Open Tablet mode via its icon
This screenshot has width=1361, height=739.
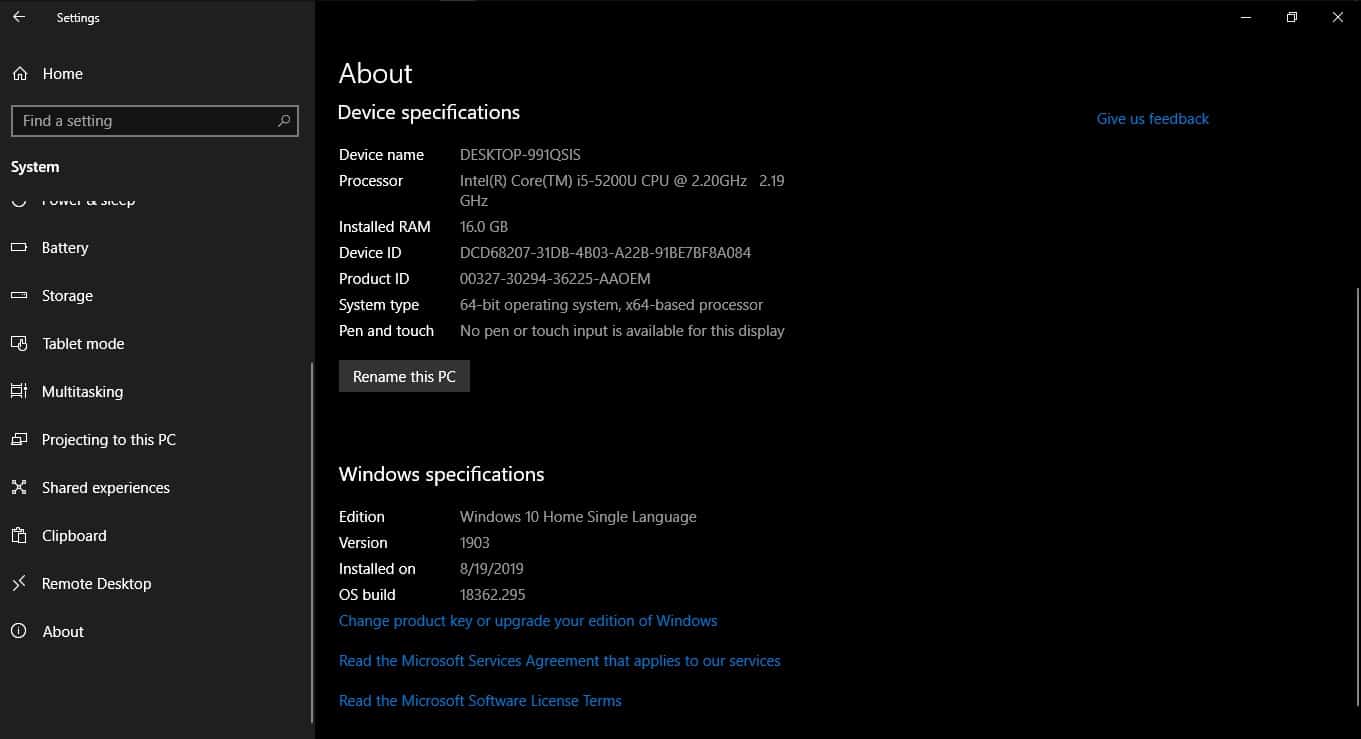pos(19,344)
